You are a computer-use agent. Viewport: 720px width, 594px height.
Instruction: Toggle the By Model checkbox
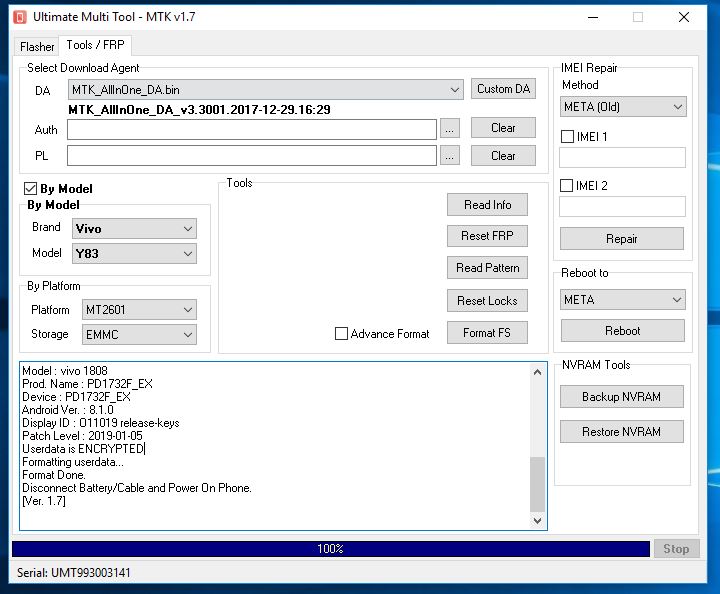tap(30, 189)
